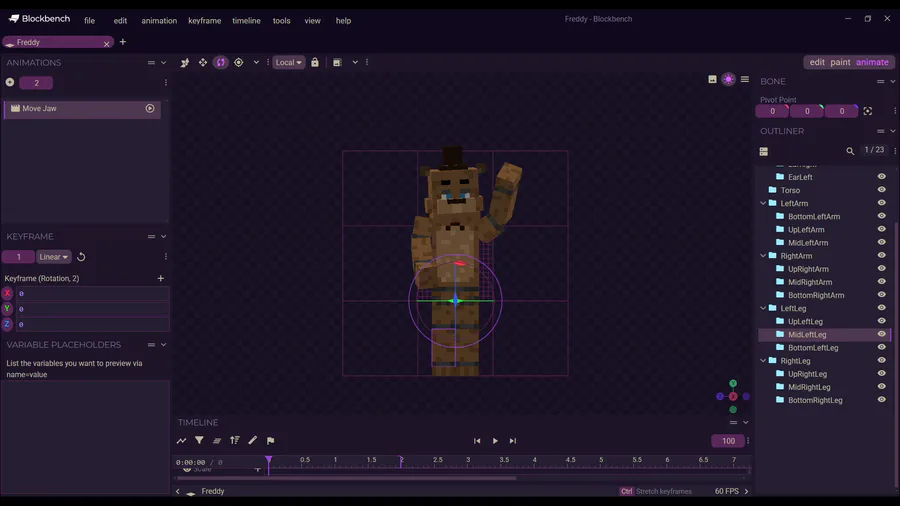Open the screenshot icon in viewport

[712, 79]
